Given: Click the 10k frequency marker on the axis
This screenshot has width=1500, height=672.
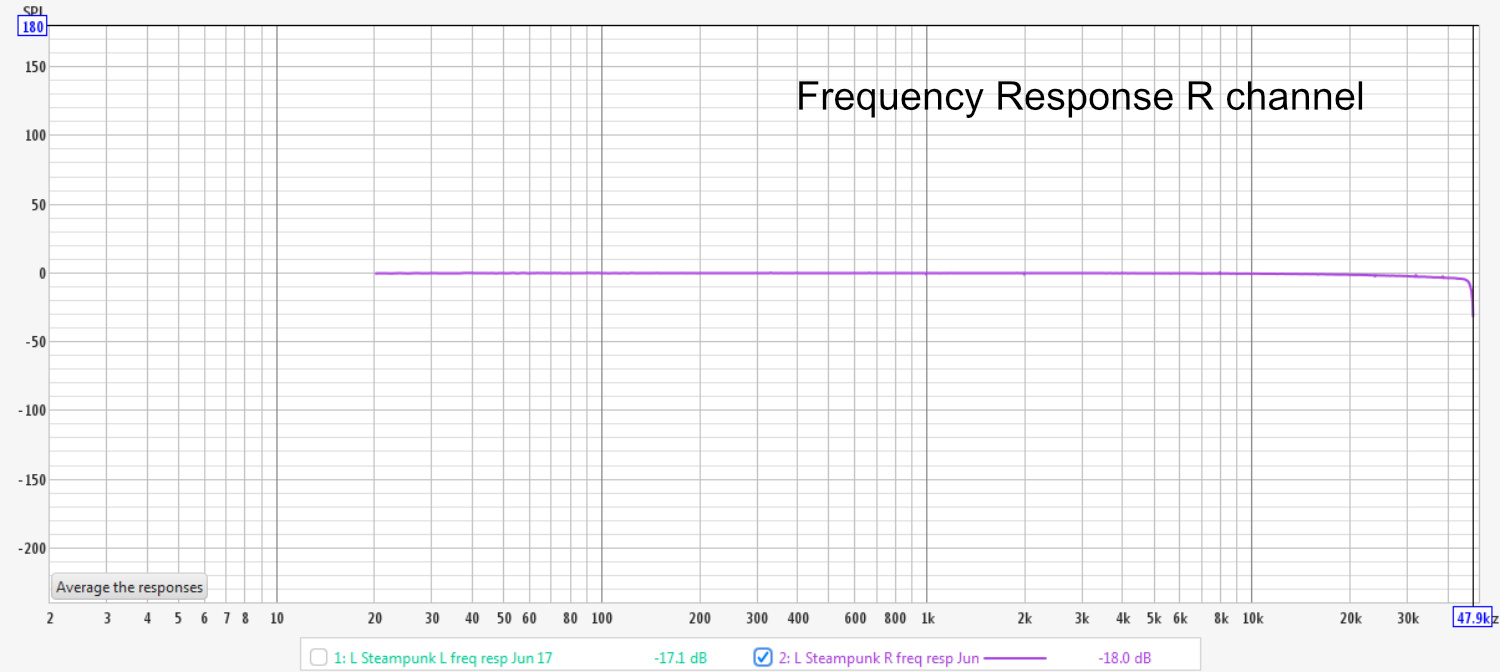Looking at the screenshot, I should [1252, 619].
